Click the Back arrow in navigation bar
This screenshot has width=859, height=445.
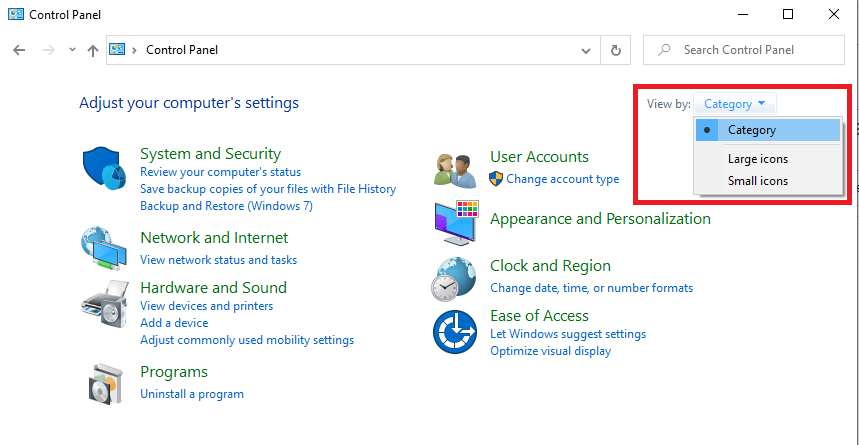point(19,50)
